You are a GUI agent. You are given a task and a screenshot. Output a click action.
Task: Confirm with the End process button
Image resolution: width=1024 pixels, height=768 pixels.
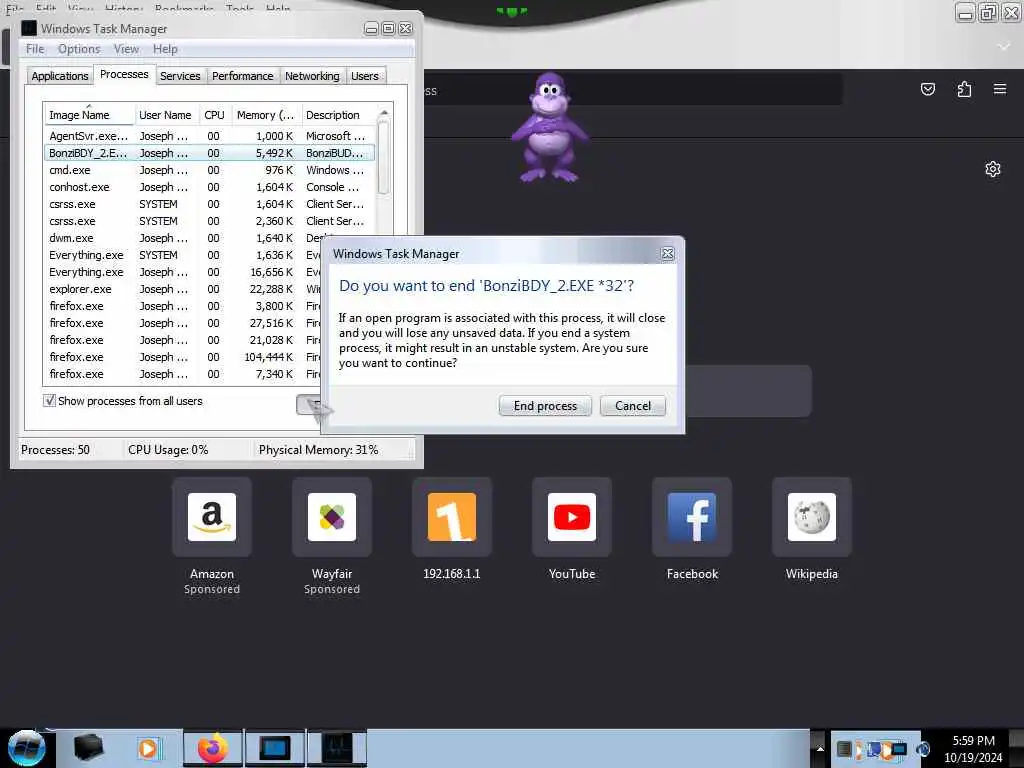[545, 406]
